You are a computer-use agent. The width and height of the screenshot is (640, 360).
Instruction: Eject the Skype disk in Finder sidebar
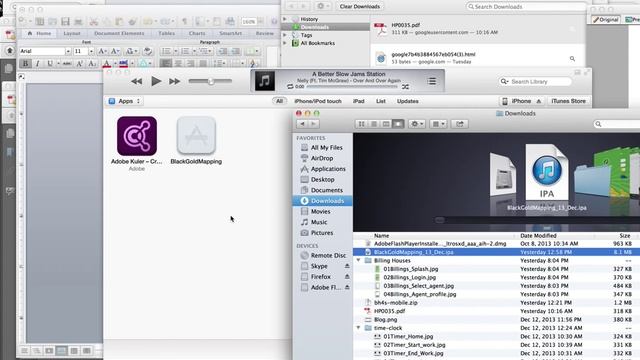(347, 266)
